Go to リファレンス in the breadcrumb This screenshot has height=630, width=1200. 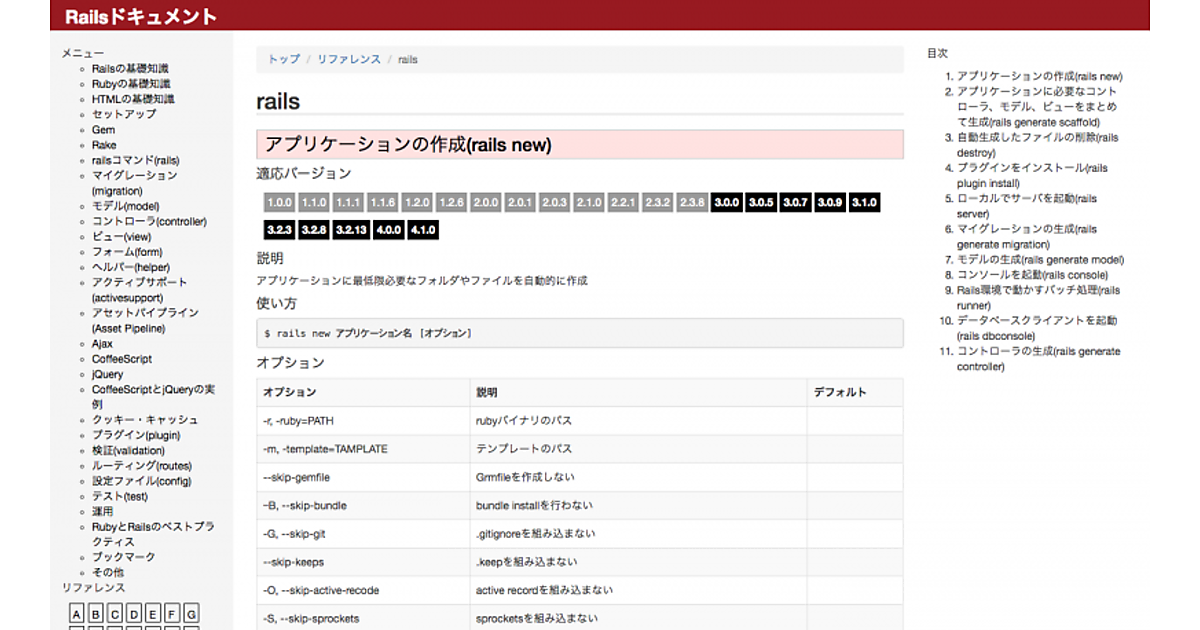click(349, 60)
